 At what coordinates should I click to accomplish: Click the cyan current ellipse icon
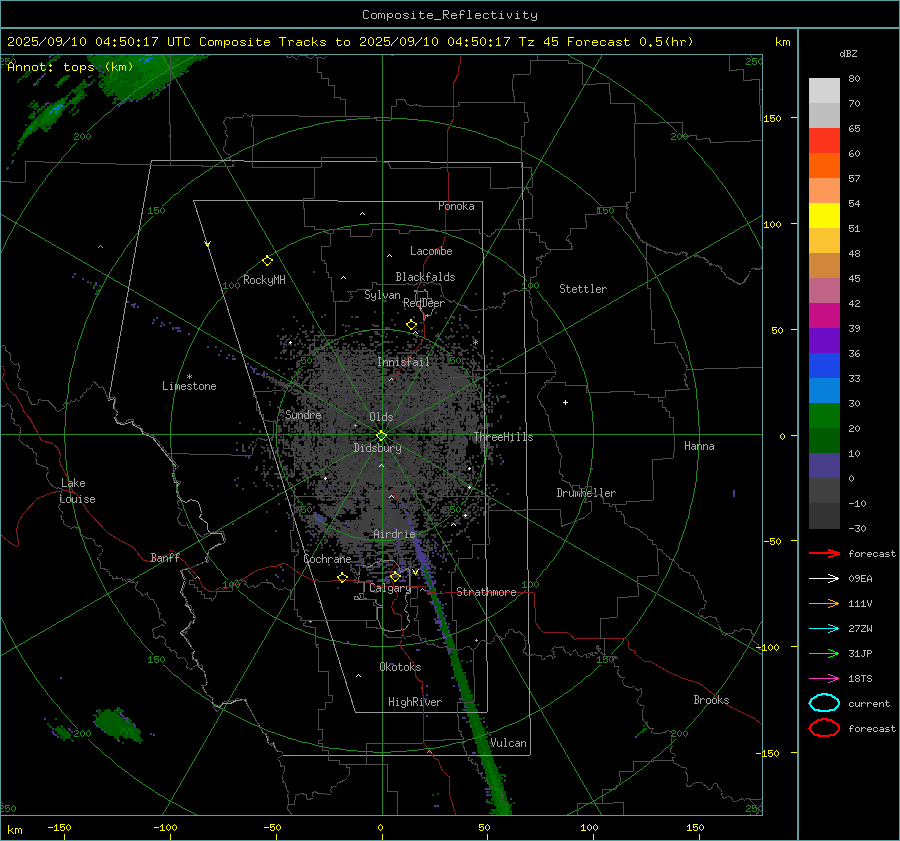point(824,703)
